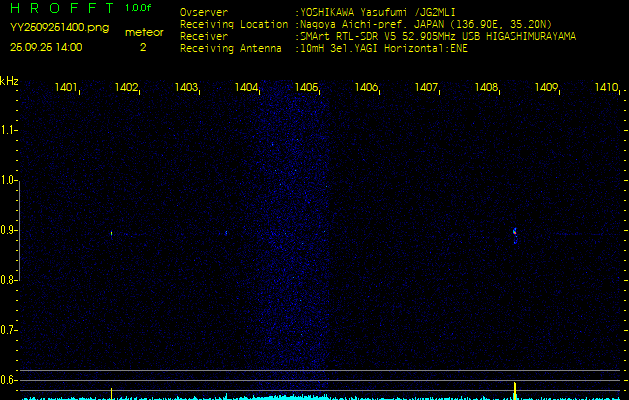Click the meteor count value 2
Screen dimensions: 629x400
(143, 47)
